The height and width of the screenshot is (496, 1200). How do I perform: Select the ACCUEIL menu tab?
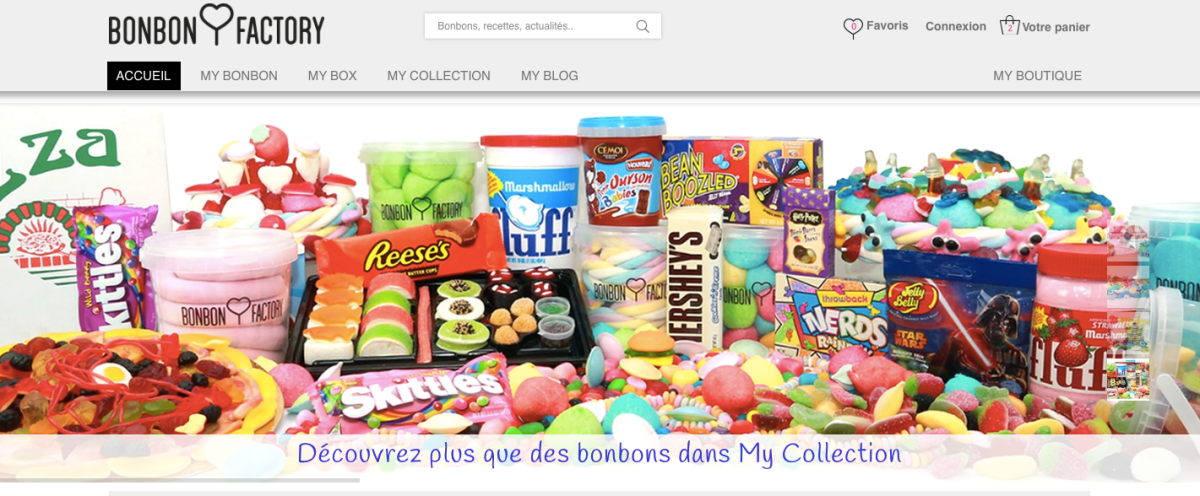(x=144, y=76)
